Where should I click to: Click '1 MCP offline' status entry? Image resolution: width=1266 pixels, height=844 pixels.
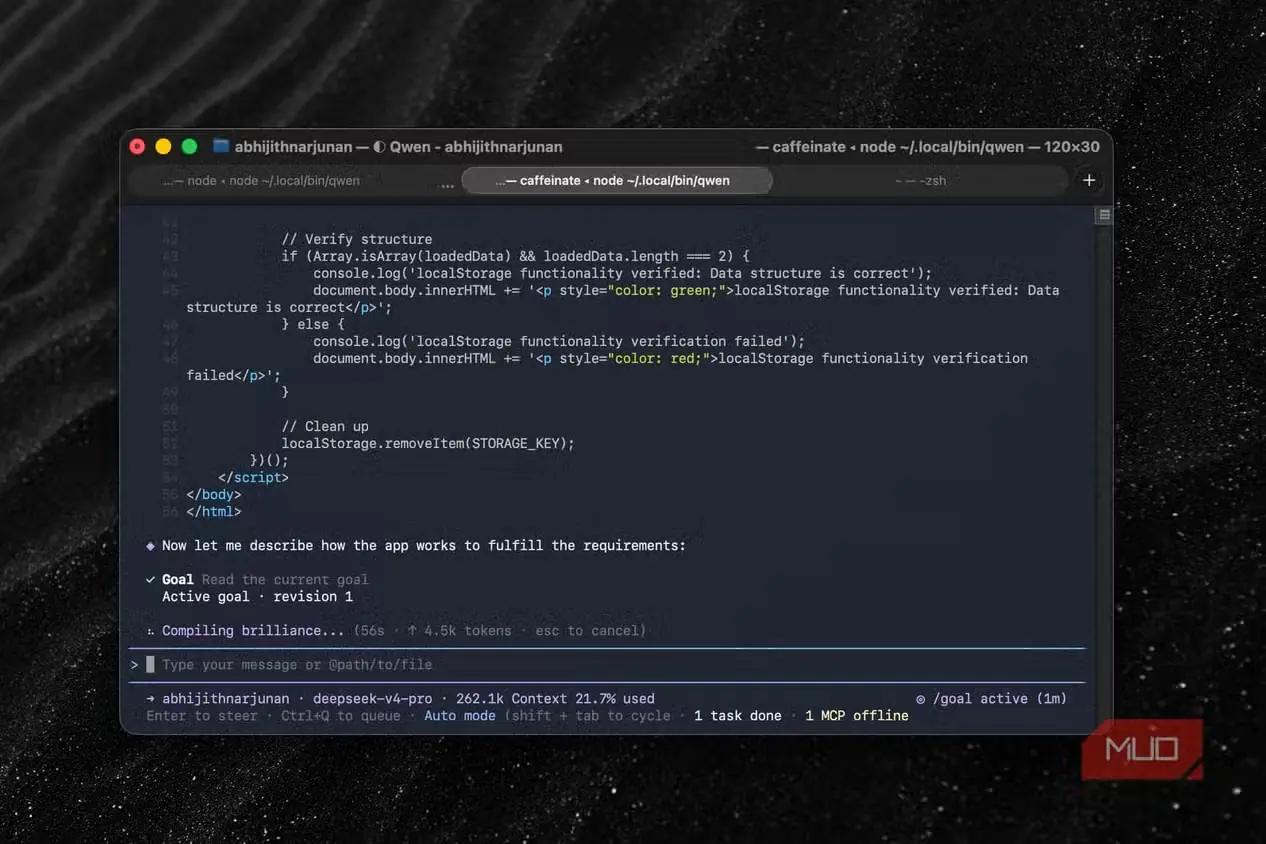click(x=857, y=716)
